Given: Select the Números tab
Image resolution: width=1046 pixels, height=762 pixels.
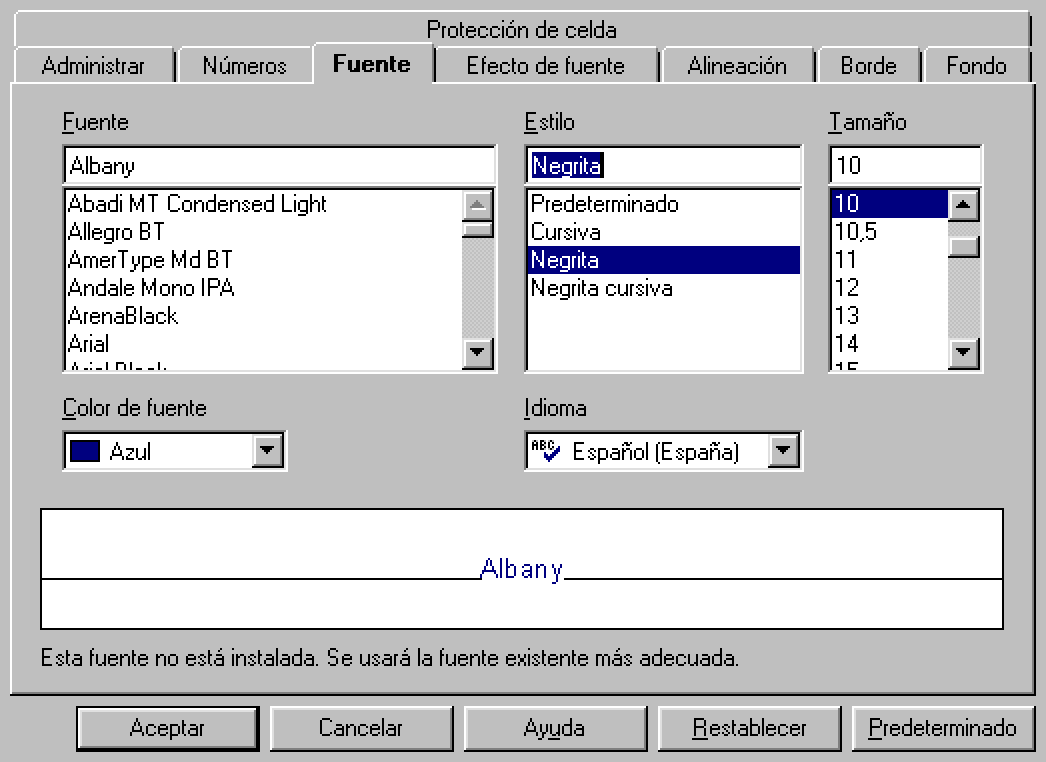Looking at the screenshot, I should (x=244, y=66).
